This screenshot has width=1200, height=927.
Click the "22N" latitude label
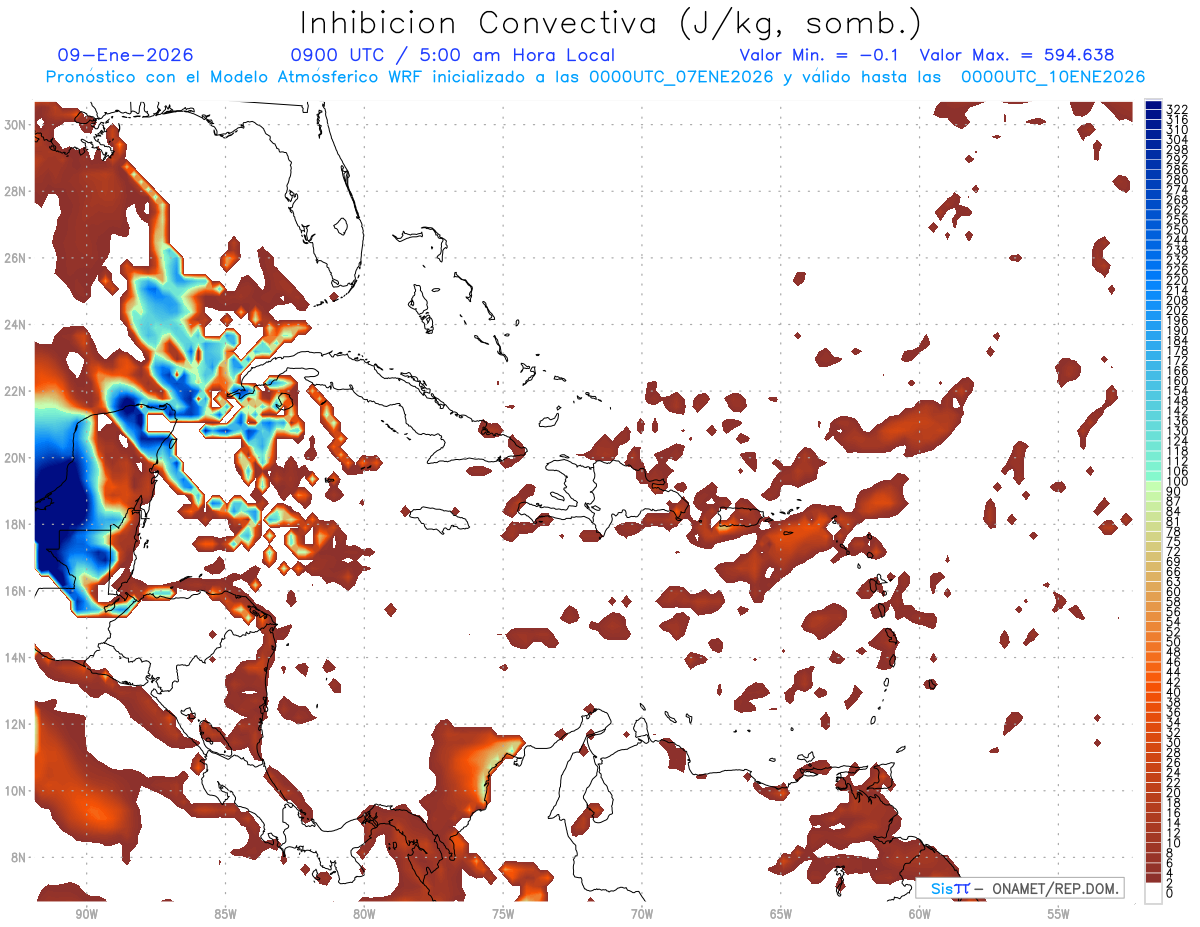pyautogui.click(x=17, y=391)
